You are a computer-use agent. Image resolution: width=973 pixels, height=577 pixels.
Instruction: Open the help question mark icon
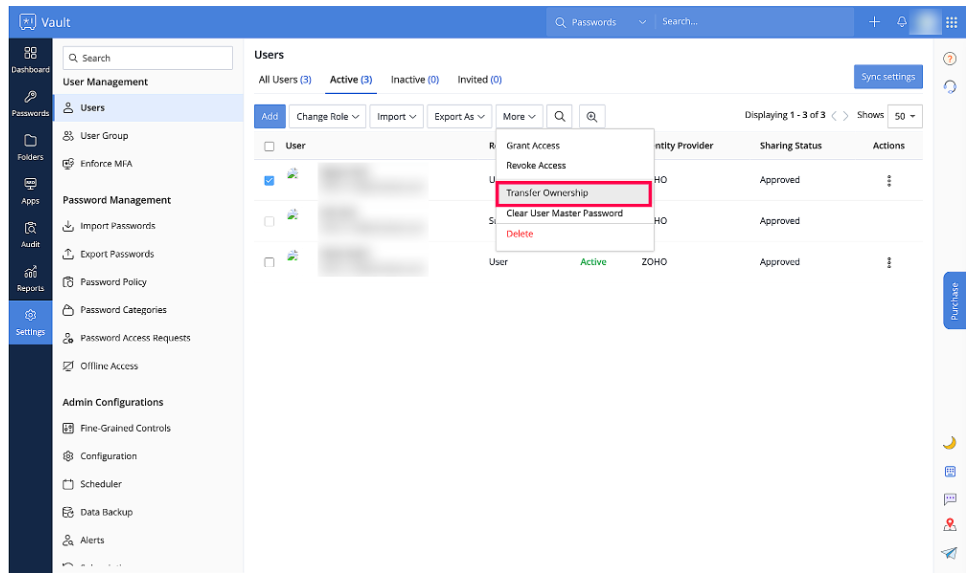pos(949,59)
